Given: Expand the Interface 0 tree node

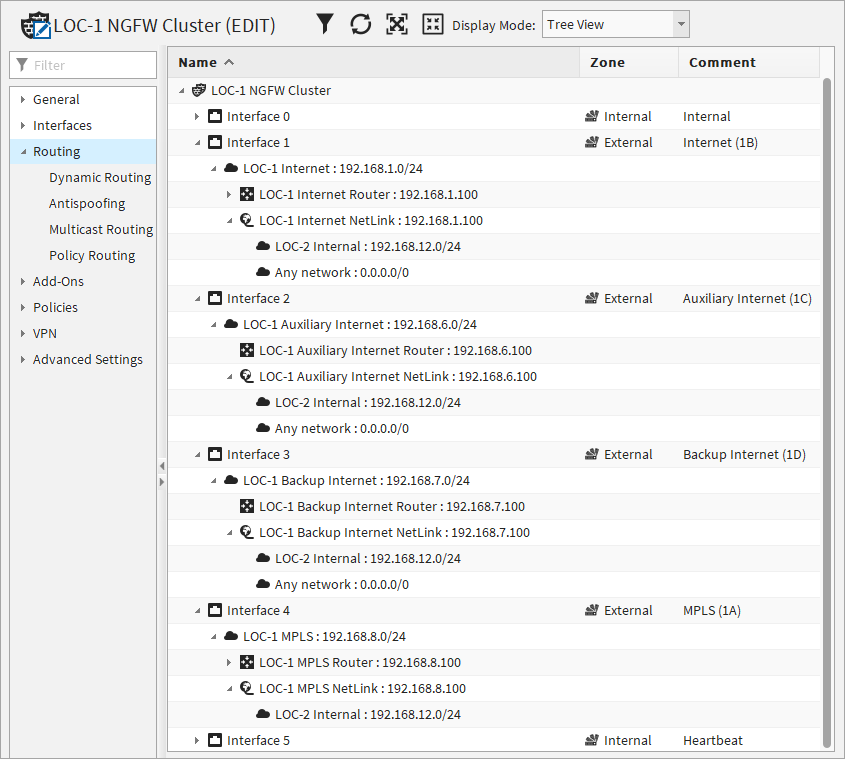Looking at the screenshot, I should (197, 116).
